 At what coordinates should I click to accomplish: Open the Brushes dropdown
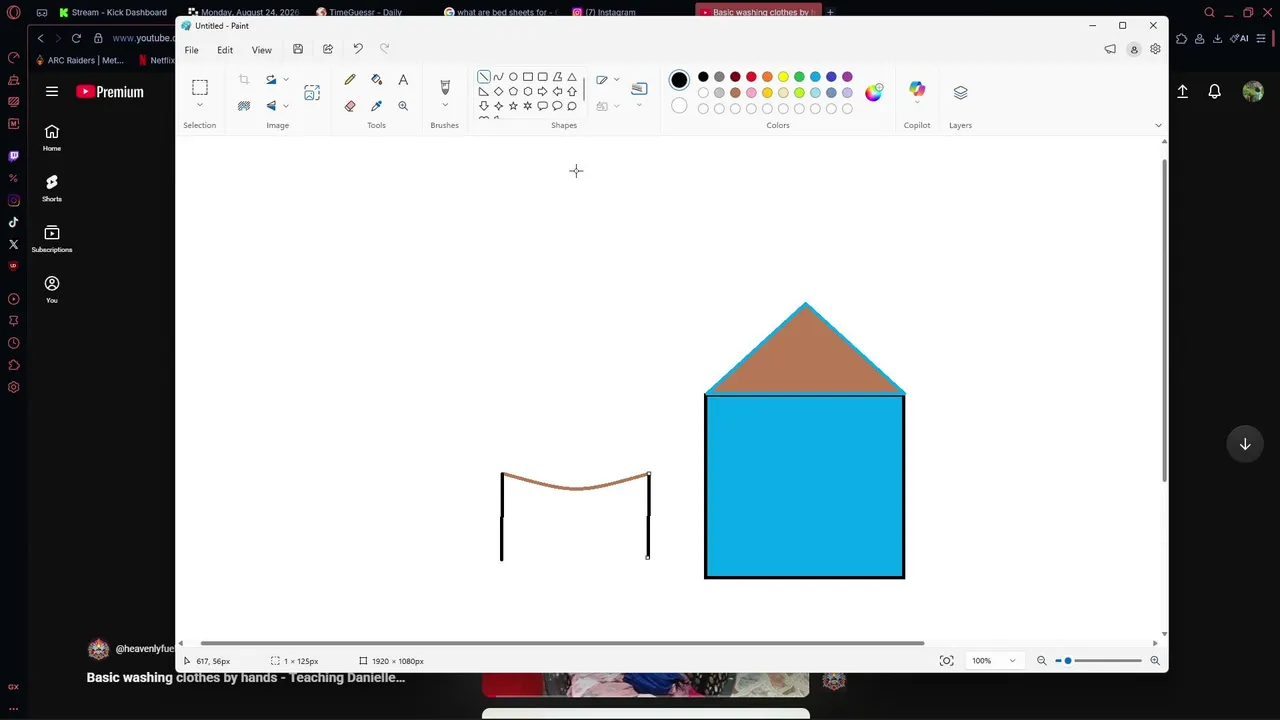445,106
